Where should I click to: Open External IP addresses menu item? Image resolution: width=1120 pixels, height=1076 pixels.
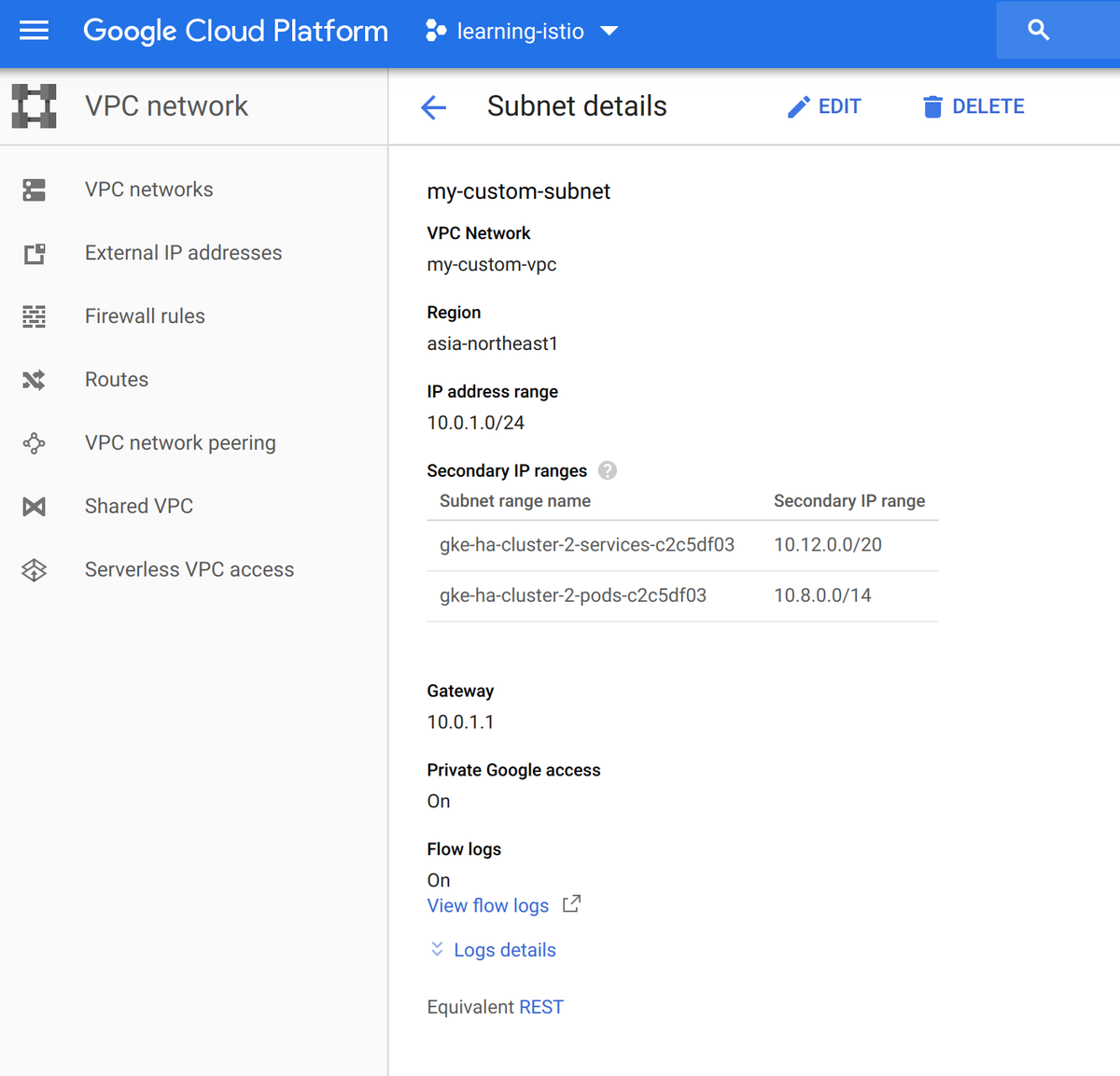pyautogui.click(x=183, y=253)
